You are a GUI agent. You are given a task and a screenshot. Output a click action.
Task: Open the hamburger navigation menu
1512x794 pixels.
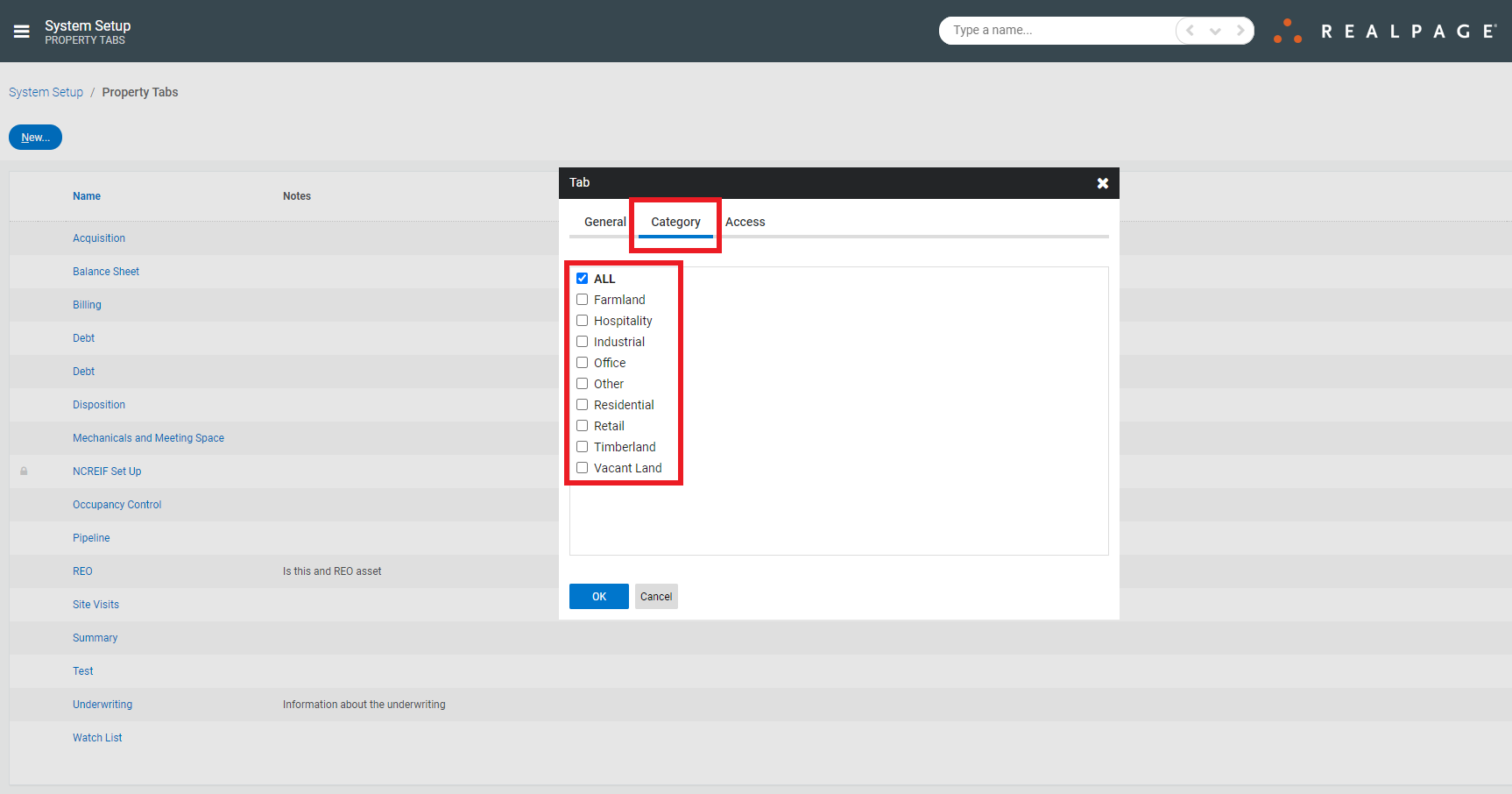(22, 32)
